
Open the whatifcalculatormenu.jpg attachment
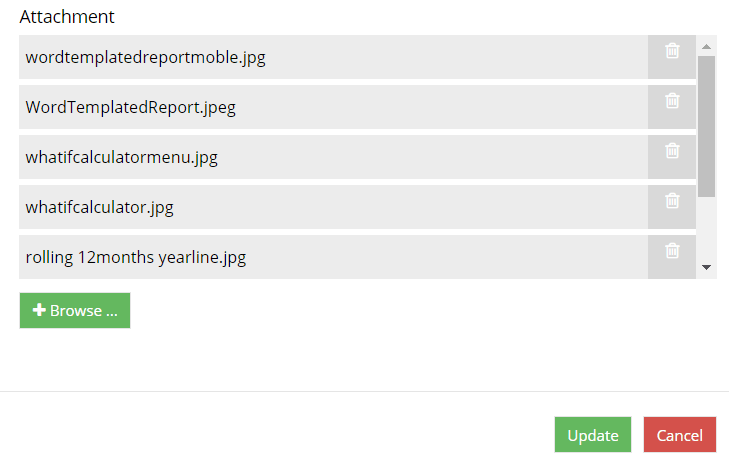click(x=333, y=157)
